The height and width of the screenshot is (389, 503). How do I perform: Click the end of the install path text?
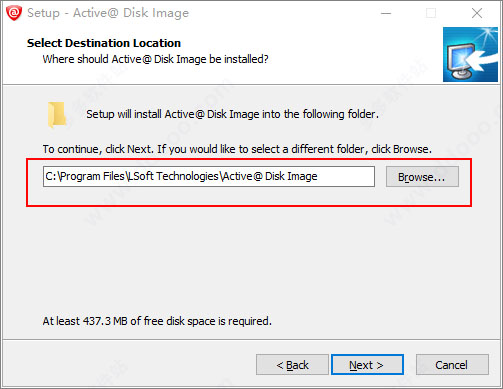318,176
